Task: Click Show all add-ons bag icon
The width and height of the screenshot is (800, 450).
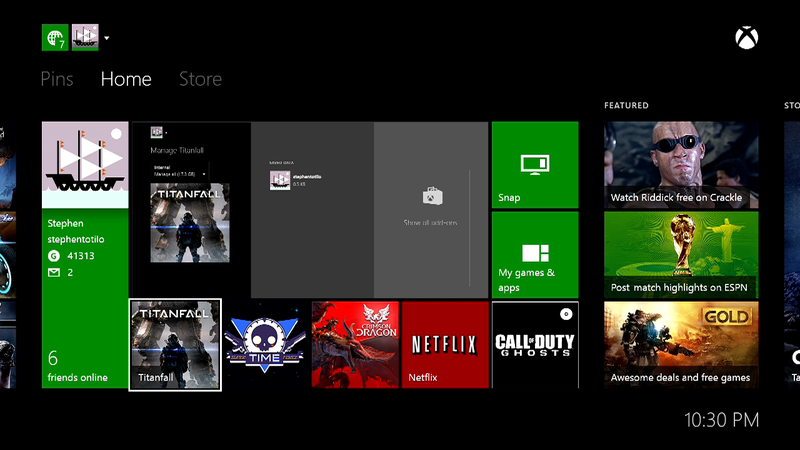Action: point(432,196)
